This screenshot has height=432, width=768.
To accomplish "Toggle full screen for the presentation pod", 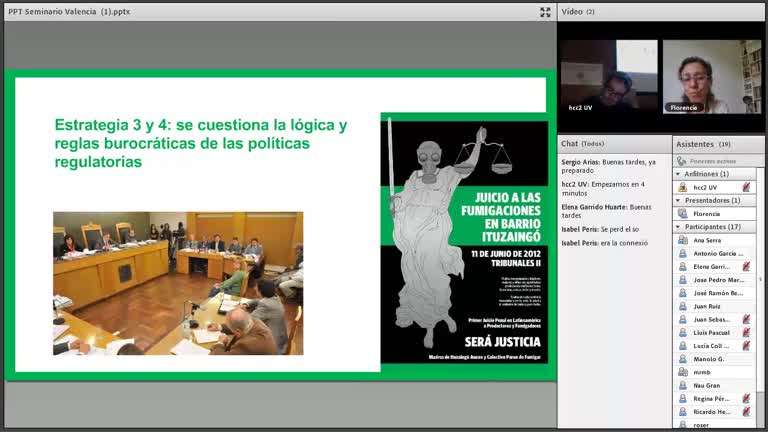I will point(545,12).
